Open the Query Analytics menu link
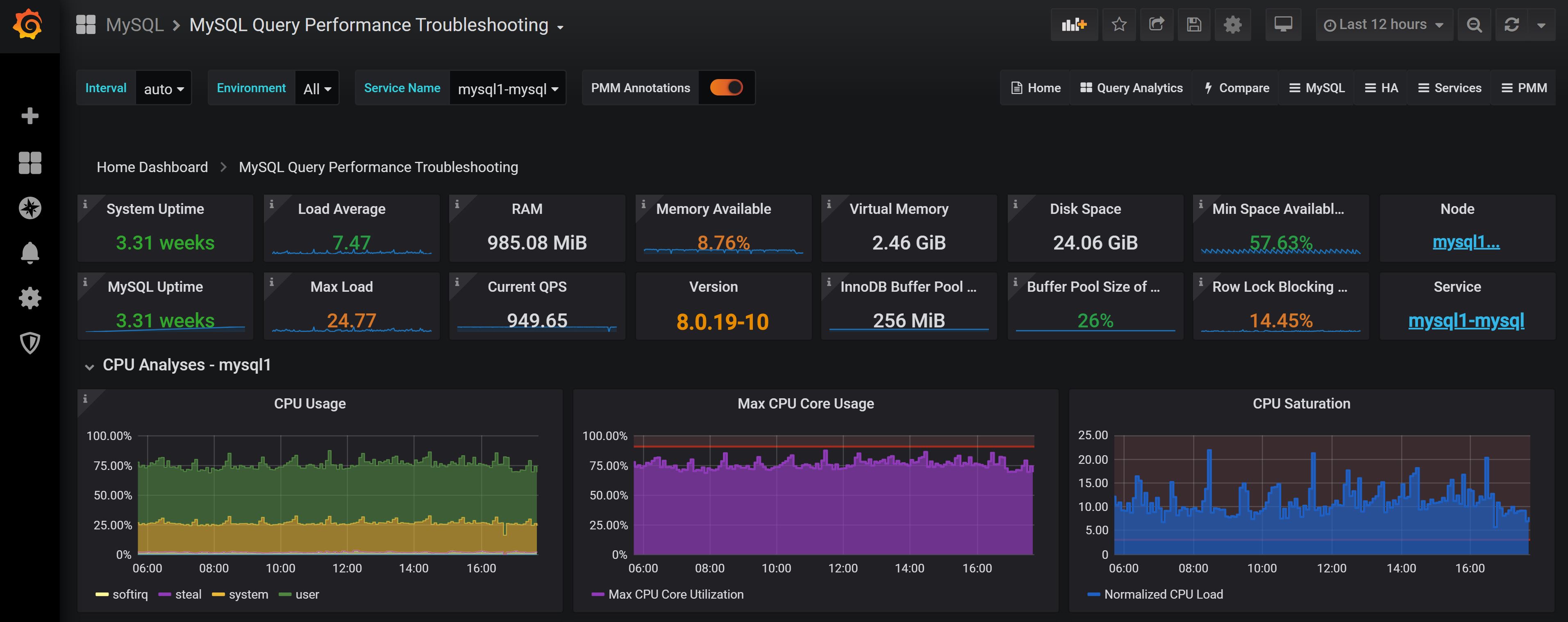The height and width of the screenshot is (622, 1568). click(1131, 88)
